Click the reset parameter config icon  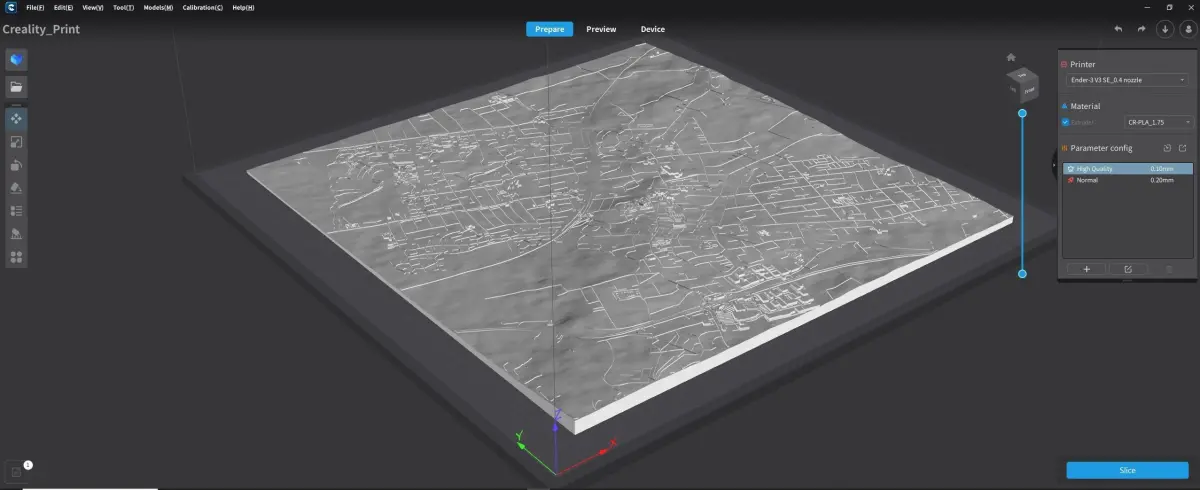point(1166,148)
